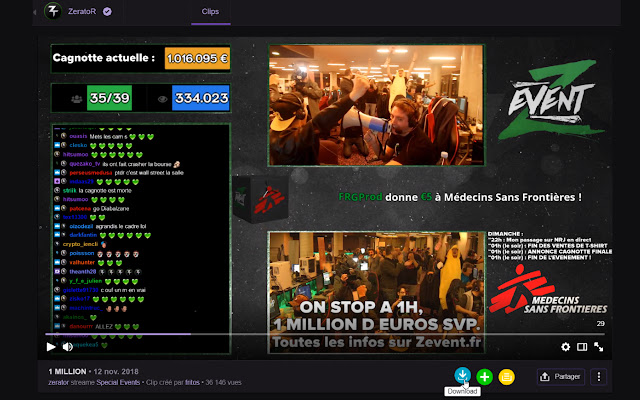Click the left arrow by the channel avatar
The height and width of the screenshot is (400, 640).
click(x=35, y=12)
